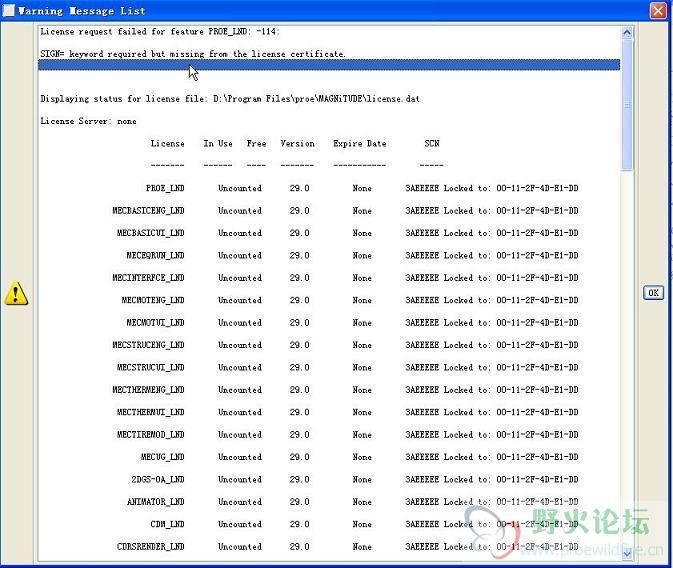This screenshot has height=568, width=673.
Task: Click the SCN lock text in MECTIREMOD_LND row
Action: [x=491, y=434]
